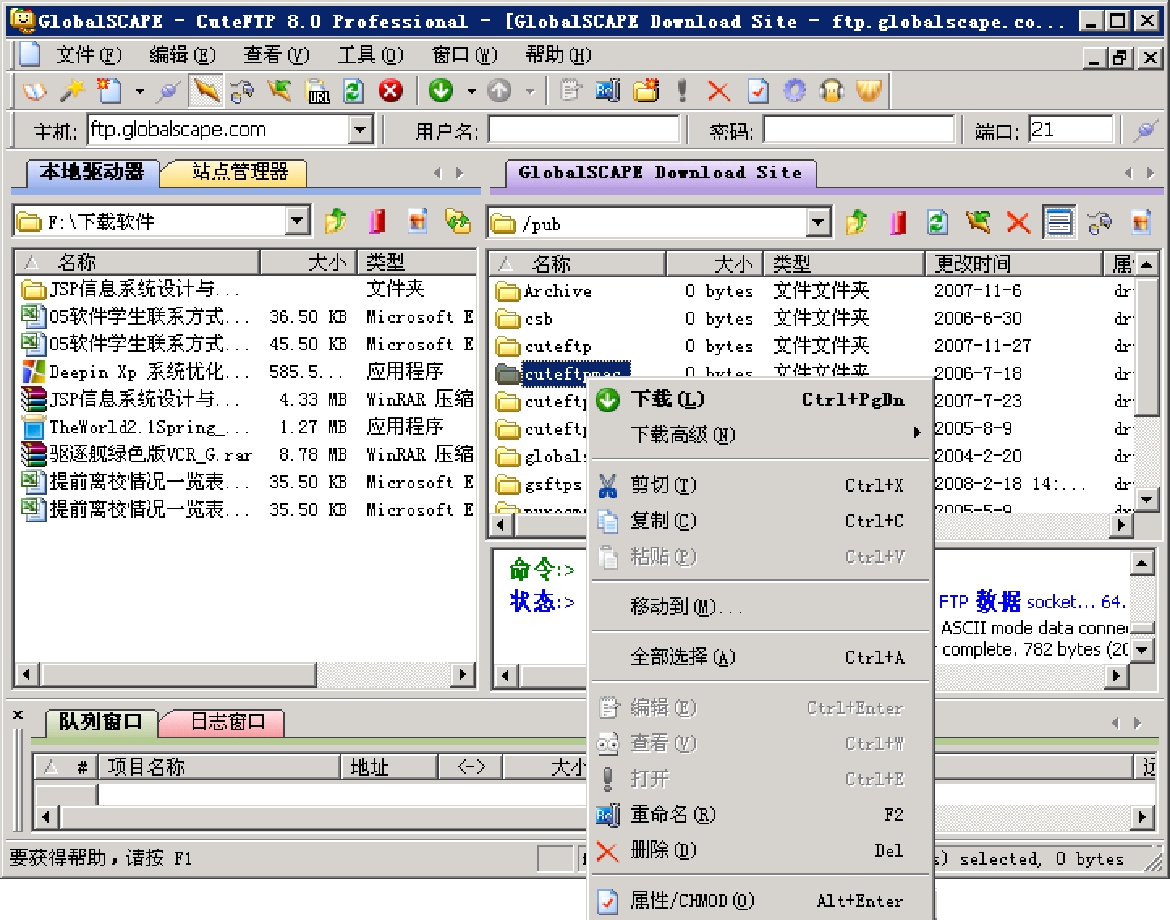Open 属性/CHMOD from the context menu
Image resolution: width=1170 pixels, height=920 pixels.
(761, 901)
